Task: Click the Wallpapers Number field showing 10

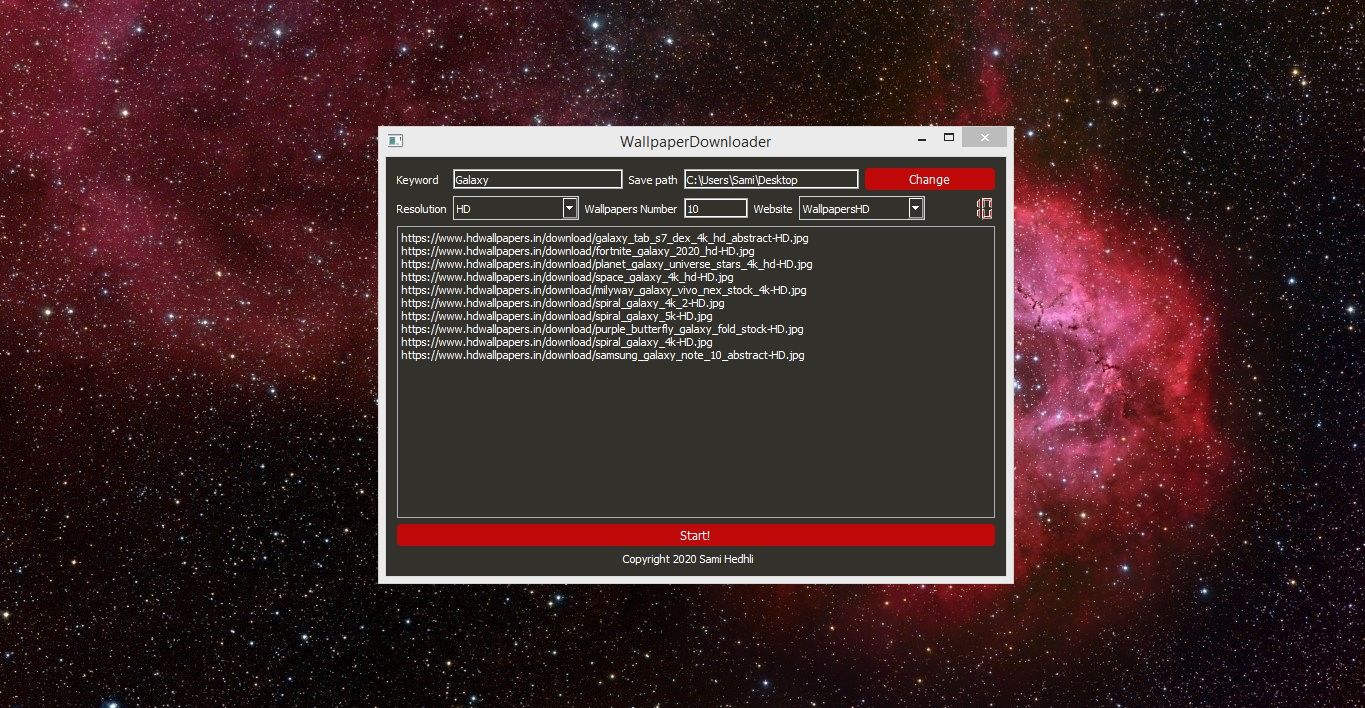Action: click(x=716, y=209)
